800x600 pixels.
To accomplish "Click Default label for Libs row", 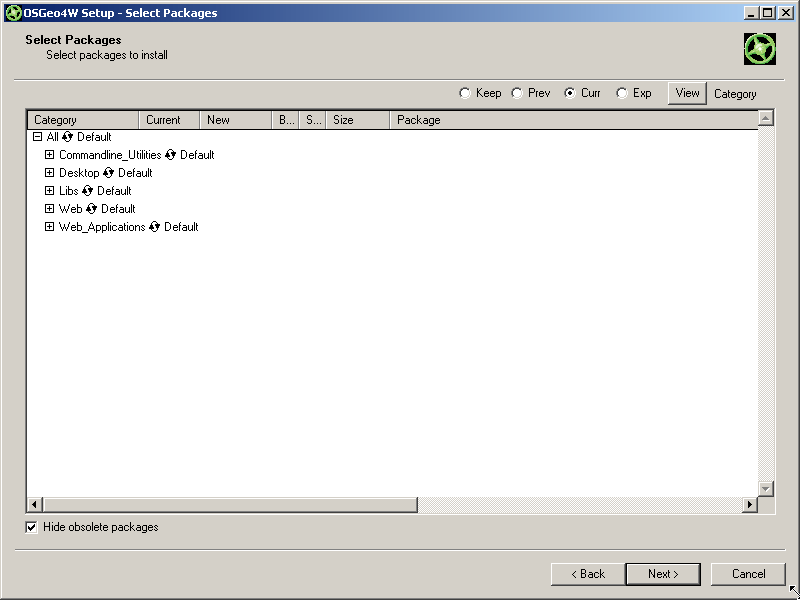I will coord(114,191).
